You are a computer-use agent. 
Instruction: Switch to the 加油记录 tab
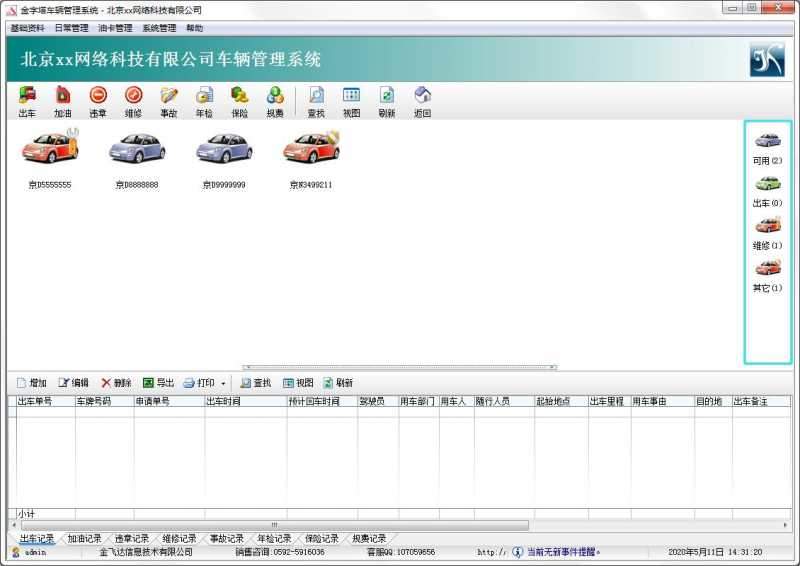click(84, 538)
